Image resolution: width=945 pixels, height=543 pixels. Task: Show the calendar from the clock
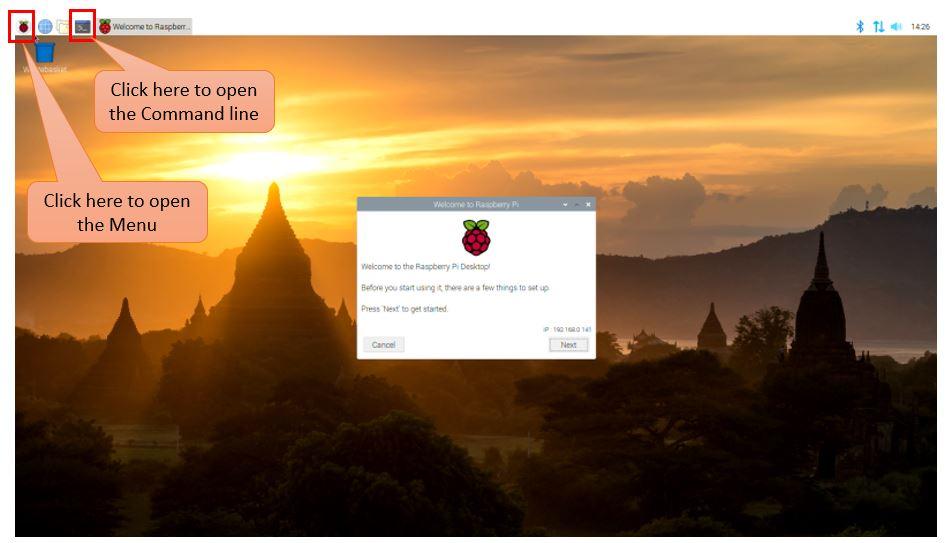pos(920,27)
